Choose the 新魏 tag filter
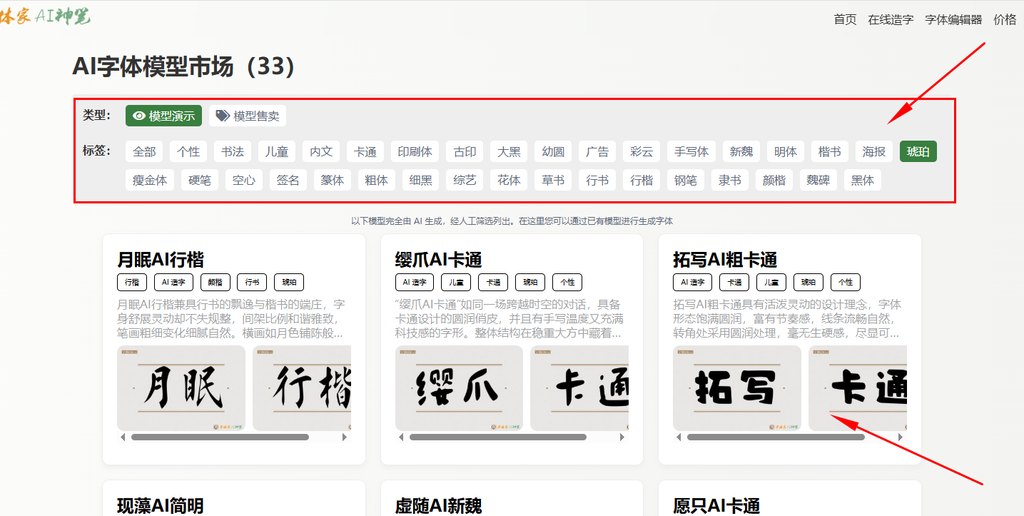 (741, 152)
